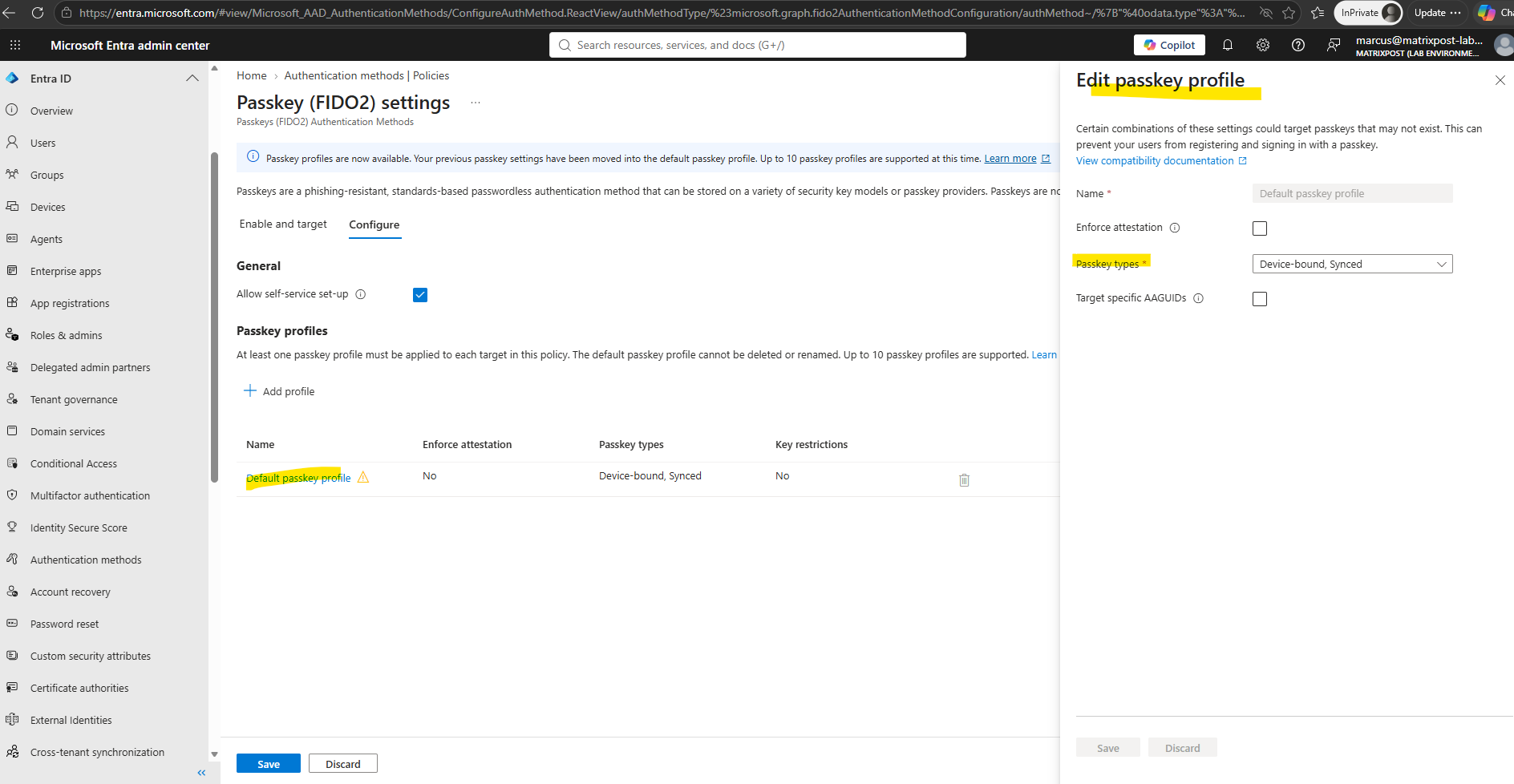Click warning icon next to Default passkey profile
The height and width of the screenshot is (784, 1514).
pos(363,477)
